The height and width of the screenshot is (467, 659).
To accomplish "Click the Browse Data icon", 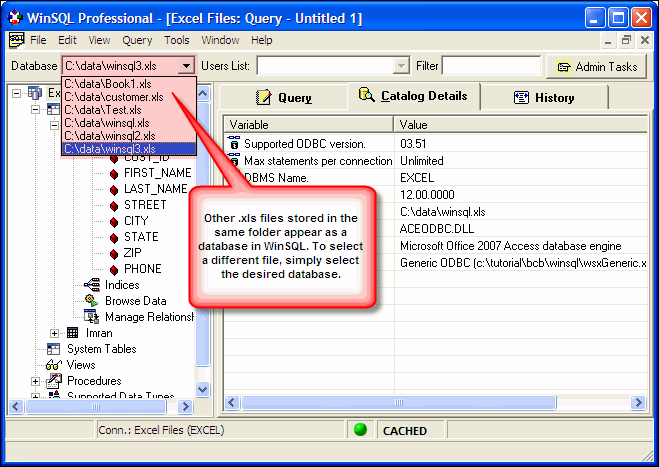I will click(x=92, y=301).
